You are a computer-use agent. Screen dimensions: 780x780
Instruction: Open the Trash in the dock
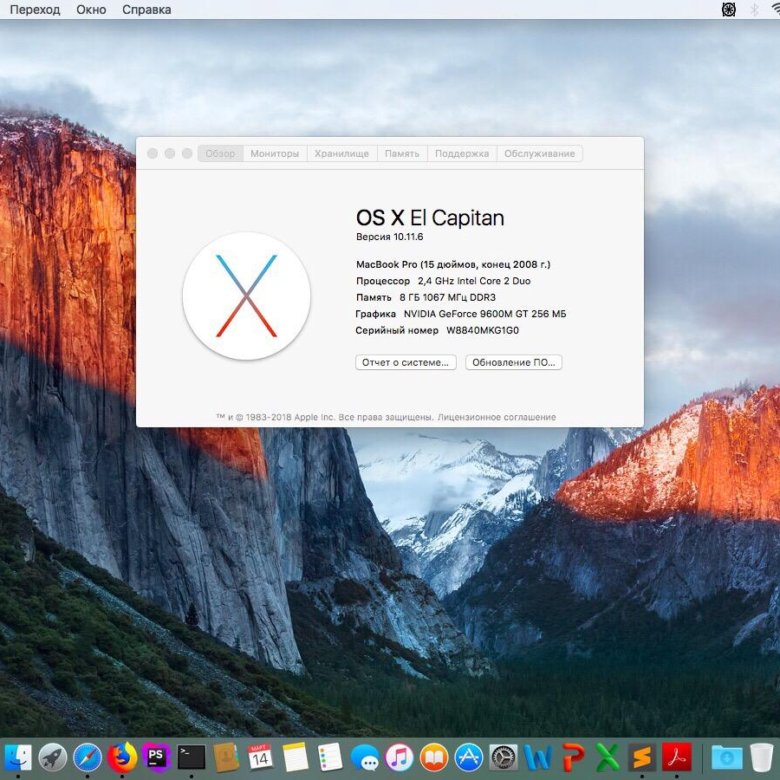(762, 757)
